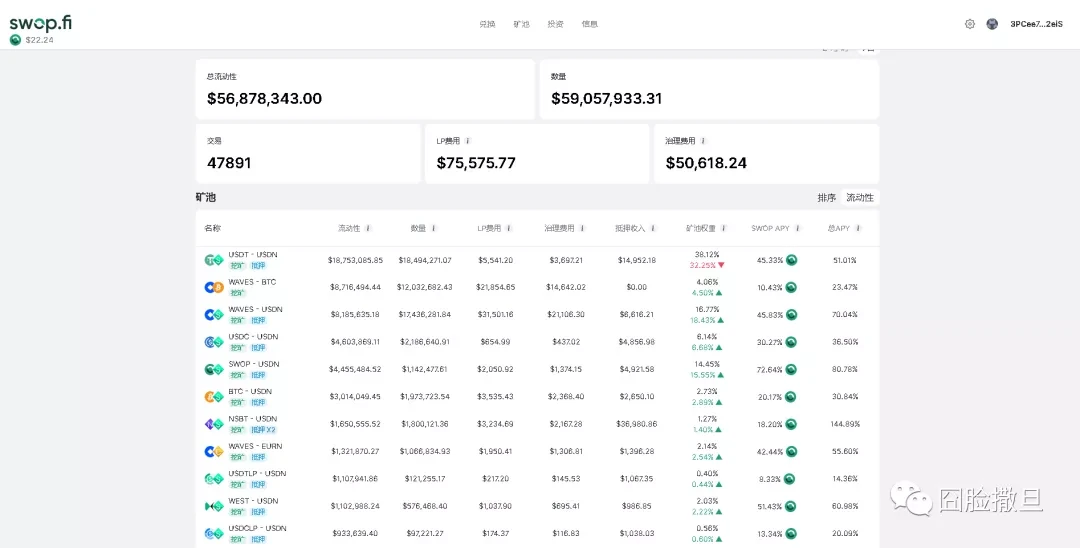Screen dimensions: 1080x548
Task: Click info icon next to 抵押收入 column header
Action: [653, 228]
